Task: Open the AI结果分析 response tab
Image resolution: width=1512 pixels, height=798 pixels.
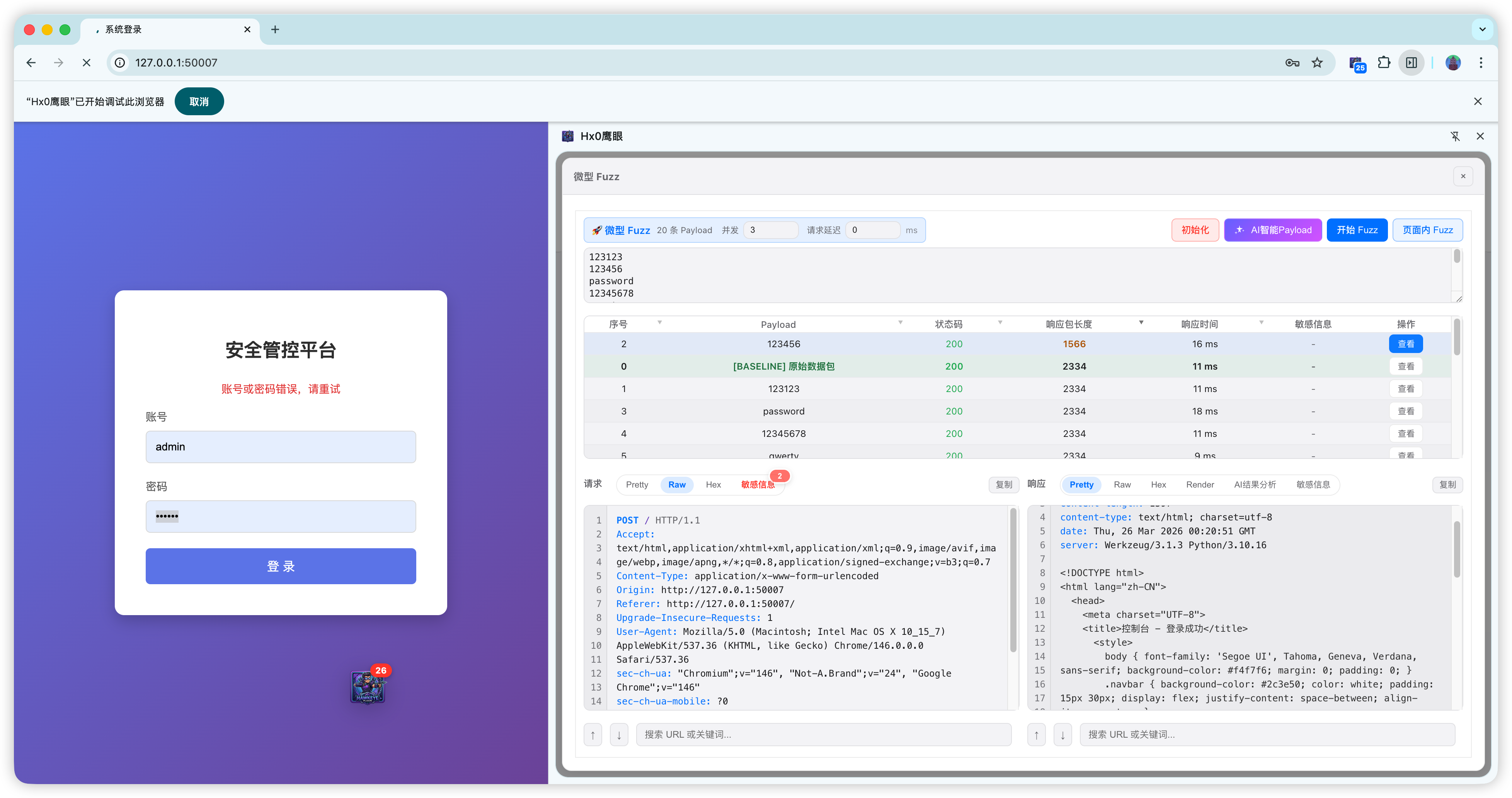Action: point(1254,484)
